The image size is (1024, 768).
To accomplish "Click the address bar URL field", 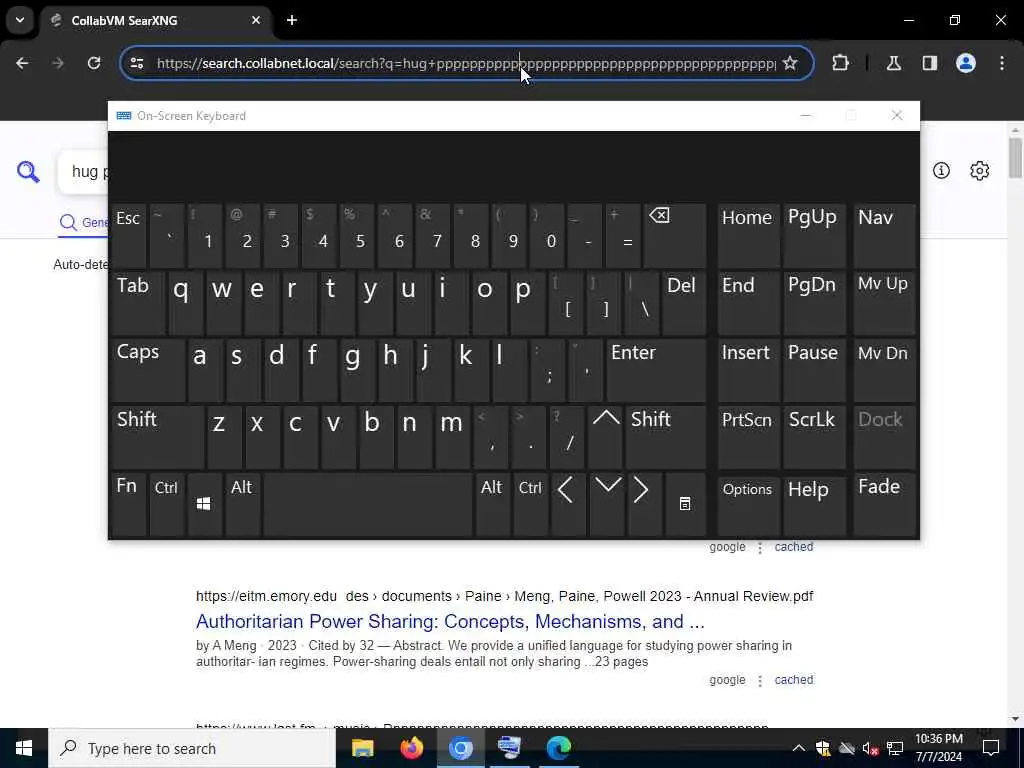I will [466, 63].
